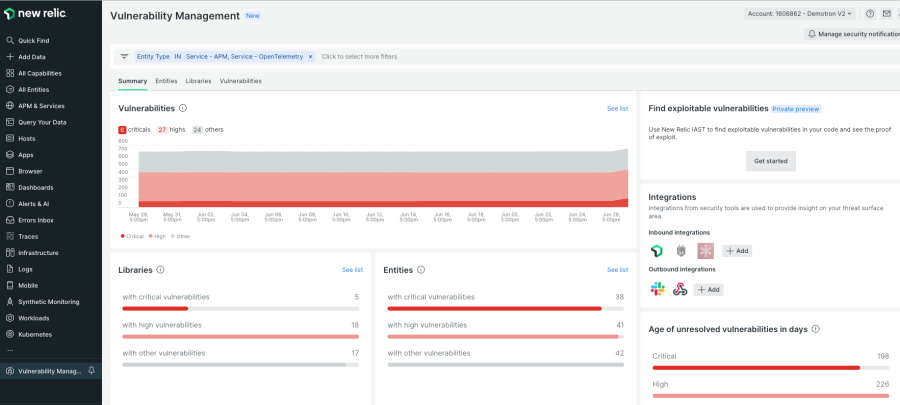Open See list link for Libraries
This screenshot has height=405, width=900.
point(352,270)
